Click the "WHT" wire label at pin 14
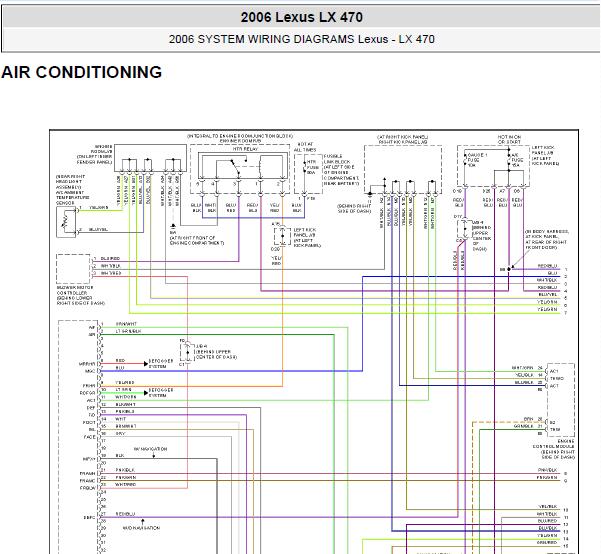The height and width of the screenshot is (554, 601). (120, 419)
